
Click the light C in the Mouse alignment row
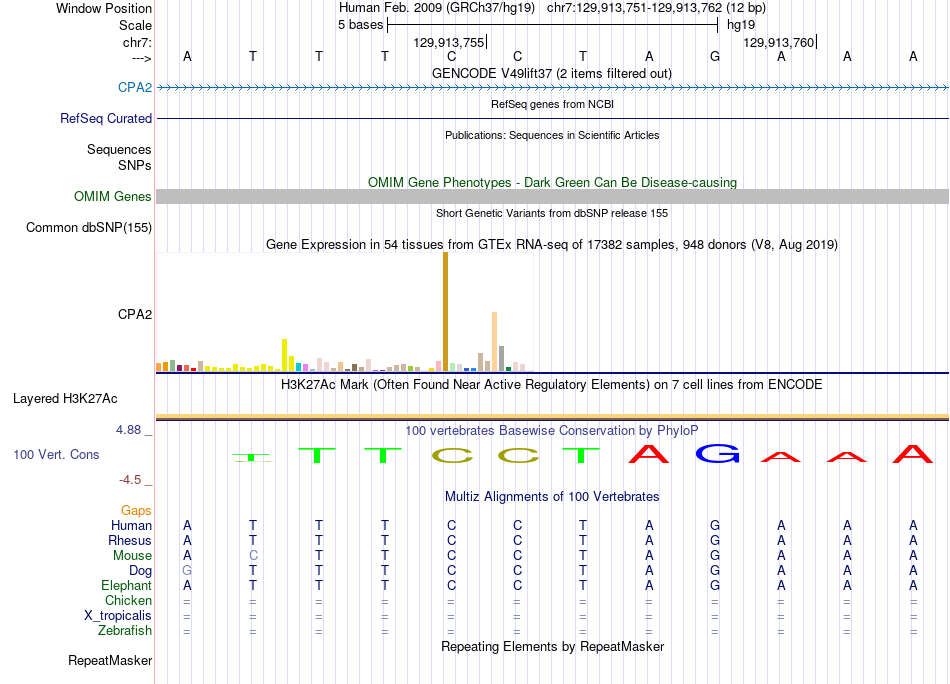(x=253, y=556)
